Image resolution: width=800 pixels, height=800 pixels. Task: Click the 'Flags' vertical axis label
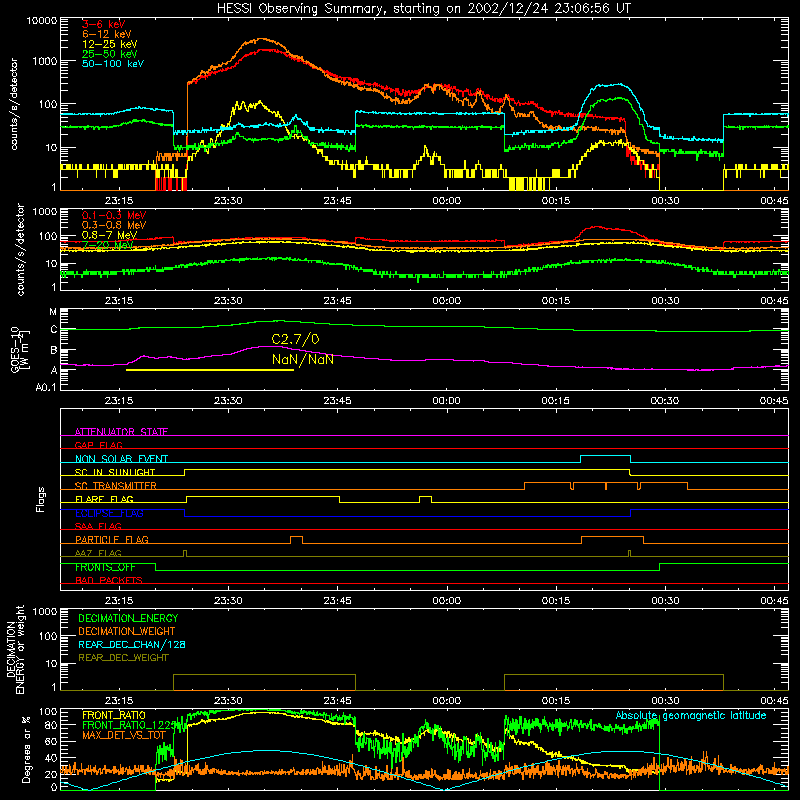click(x=41, y=499)
